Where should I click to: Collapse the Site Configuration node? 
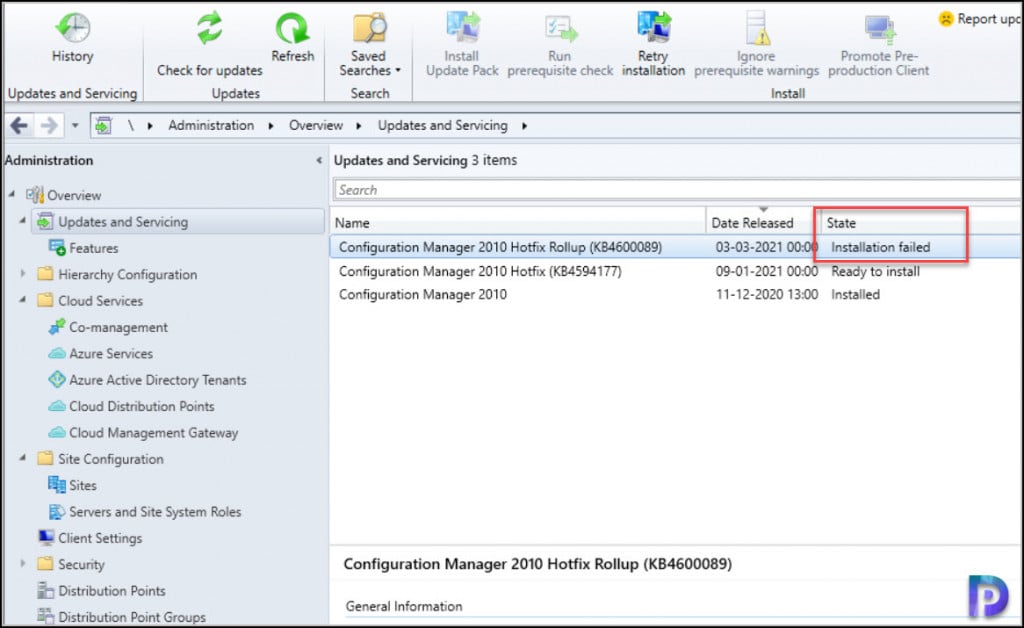coord(23,458)
